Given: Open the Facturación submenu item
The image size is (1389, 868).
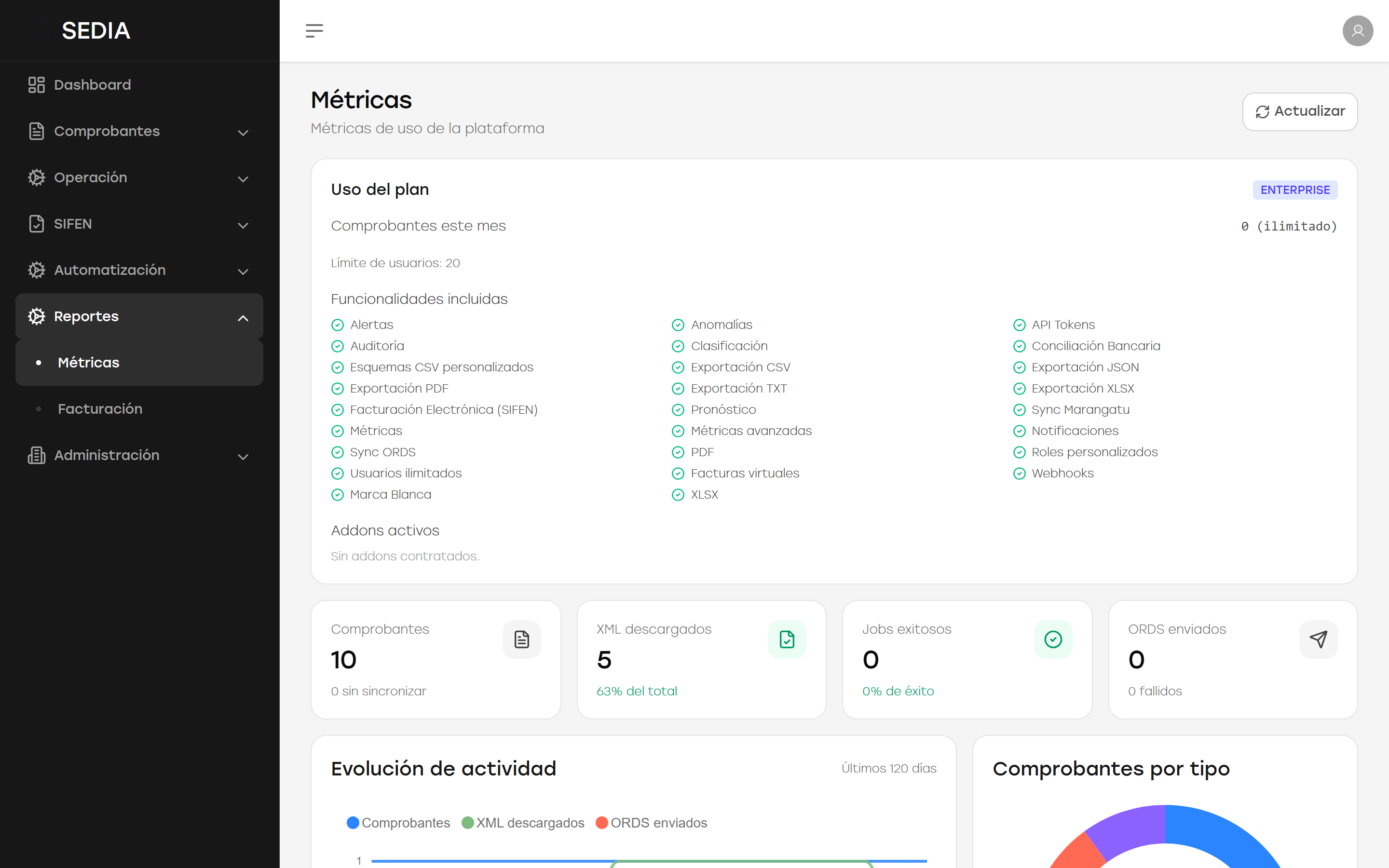Looking at the screenshot, I should [139, 409].
